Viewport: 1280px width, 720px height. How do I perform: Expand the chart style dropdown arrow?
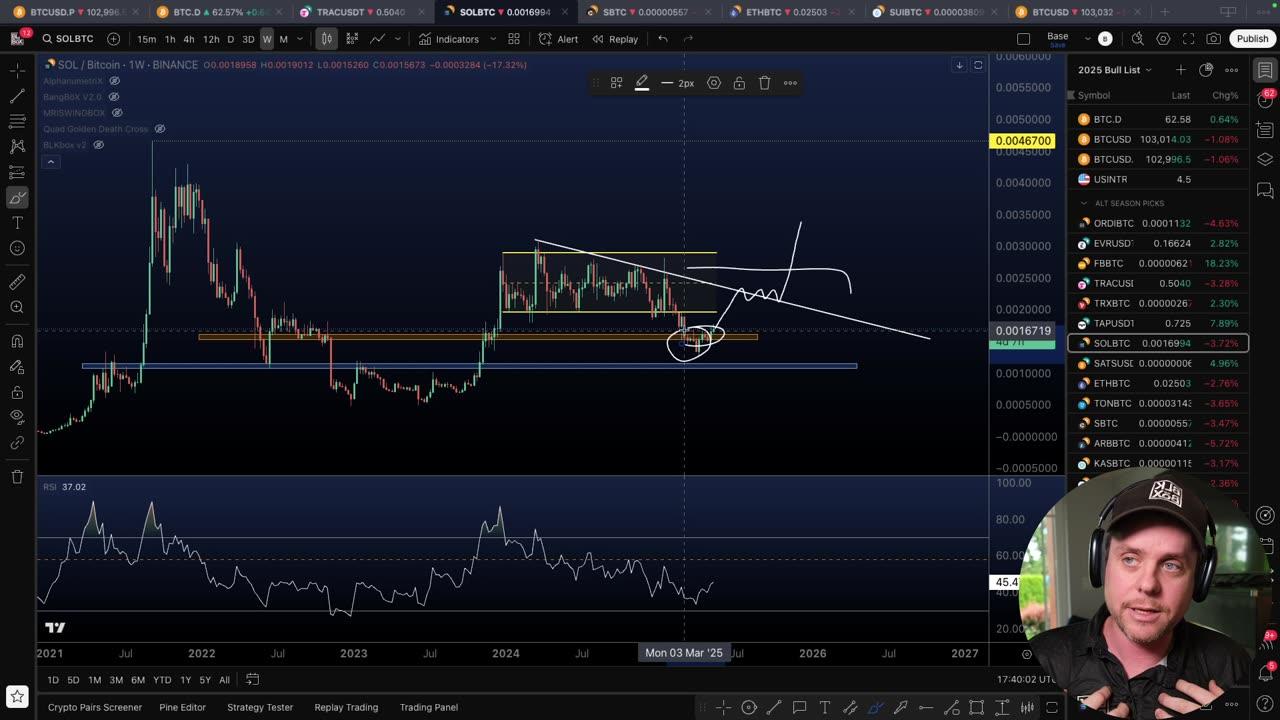click(x=397, y=39)
